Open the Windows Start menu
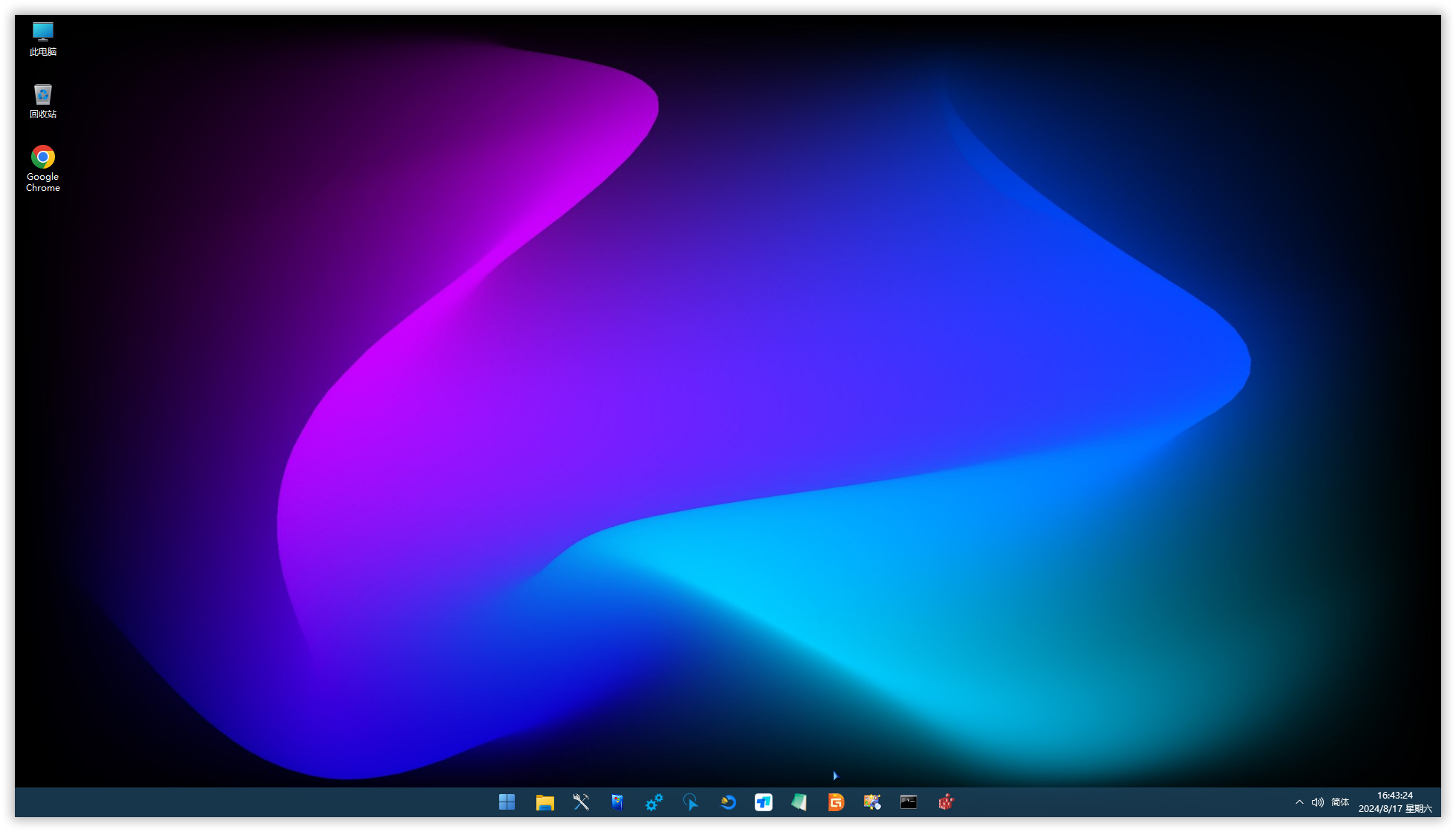Viewport: 1456px width, 832px height. [x=507, y=802]
